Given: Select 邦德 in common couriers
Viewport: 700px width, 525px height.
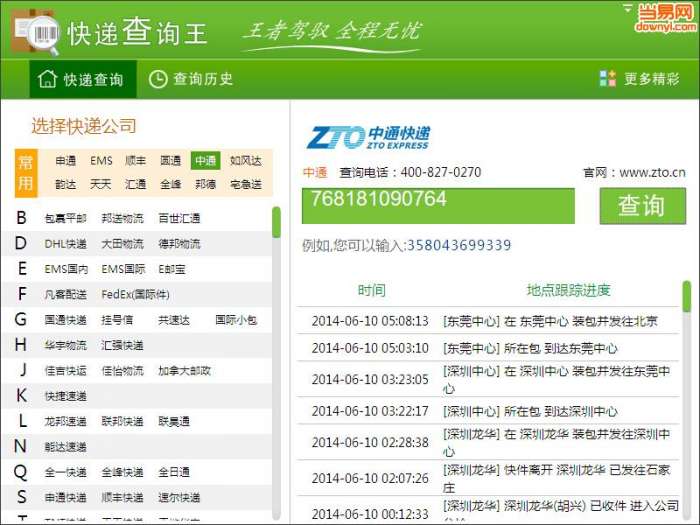Looking at the screenshot, I should [205, 184].
